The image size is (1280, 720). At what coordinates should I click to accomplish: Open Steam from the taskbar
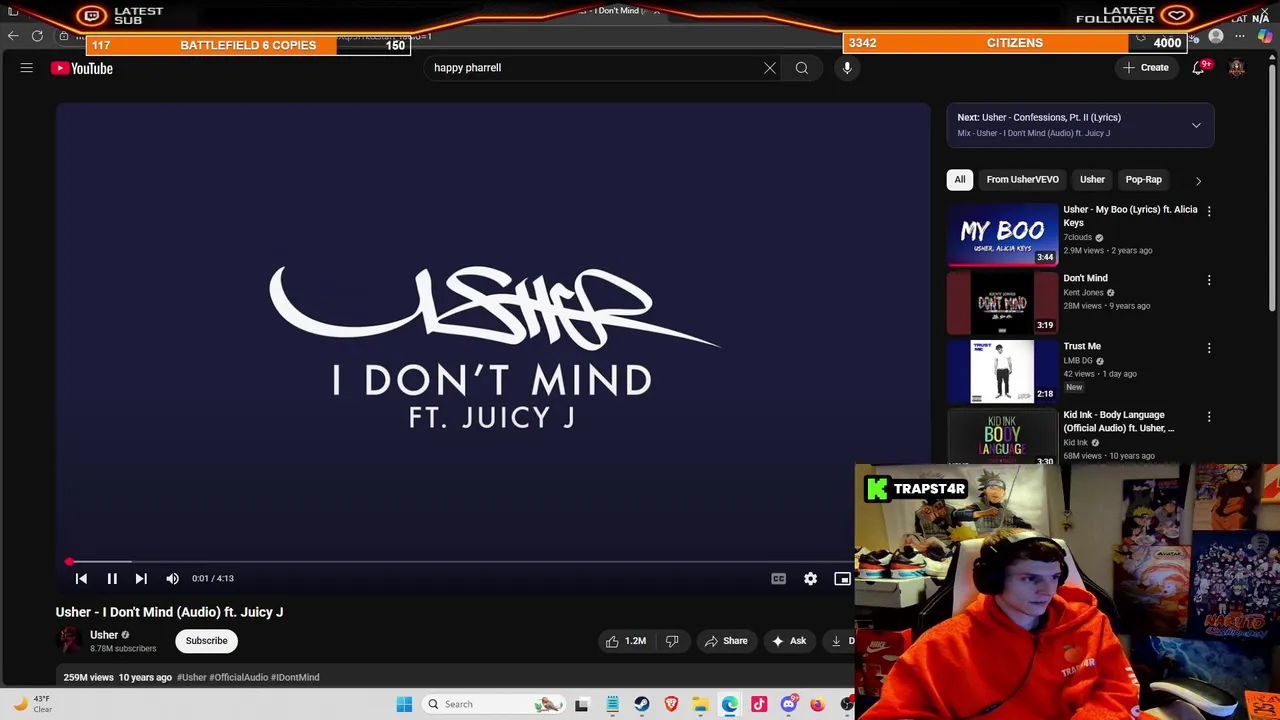(x=642, y=704)
